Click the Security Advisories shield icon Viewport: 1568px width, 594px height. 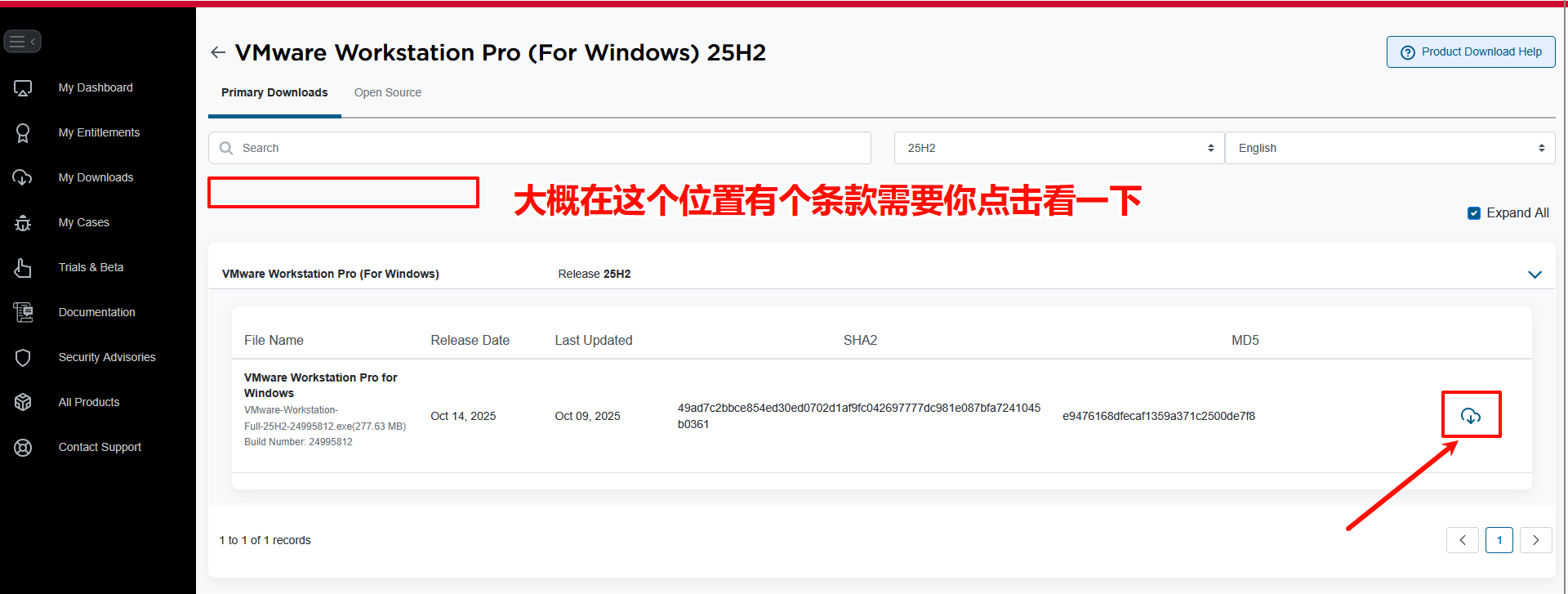(x=23, y=357)
